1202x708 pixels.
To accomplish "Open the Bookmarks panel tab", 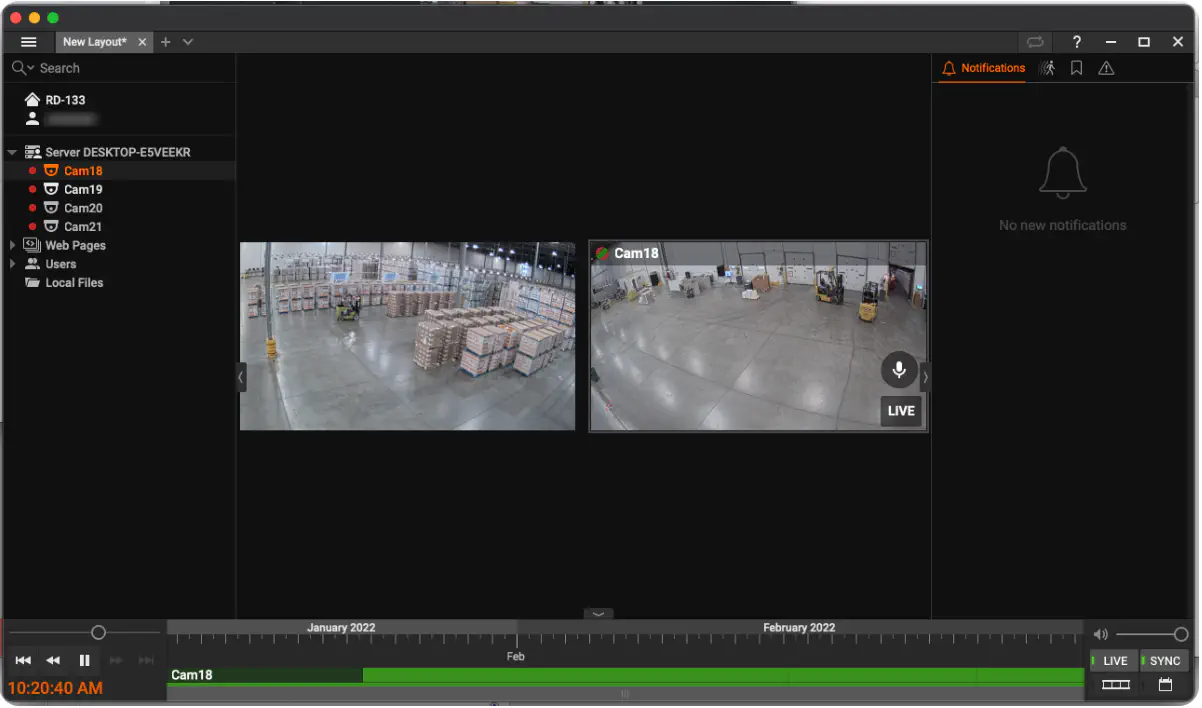I will tap(1076, 68).
